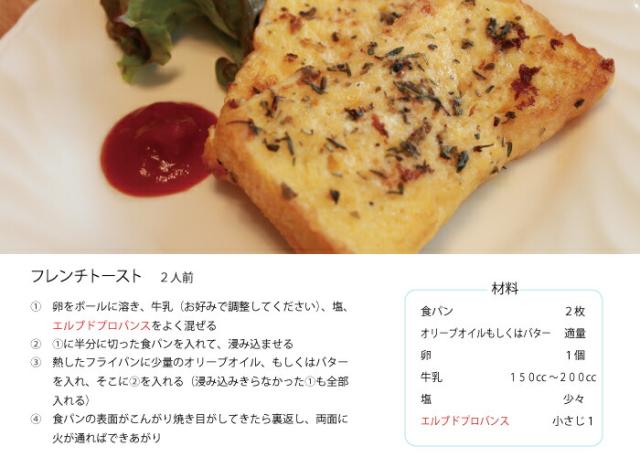This screenshot has width=640, height=457.
Task: Click the red エルブドプロバンス ingredient in 材料 list
Action: [465, 421]
